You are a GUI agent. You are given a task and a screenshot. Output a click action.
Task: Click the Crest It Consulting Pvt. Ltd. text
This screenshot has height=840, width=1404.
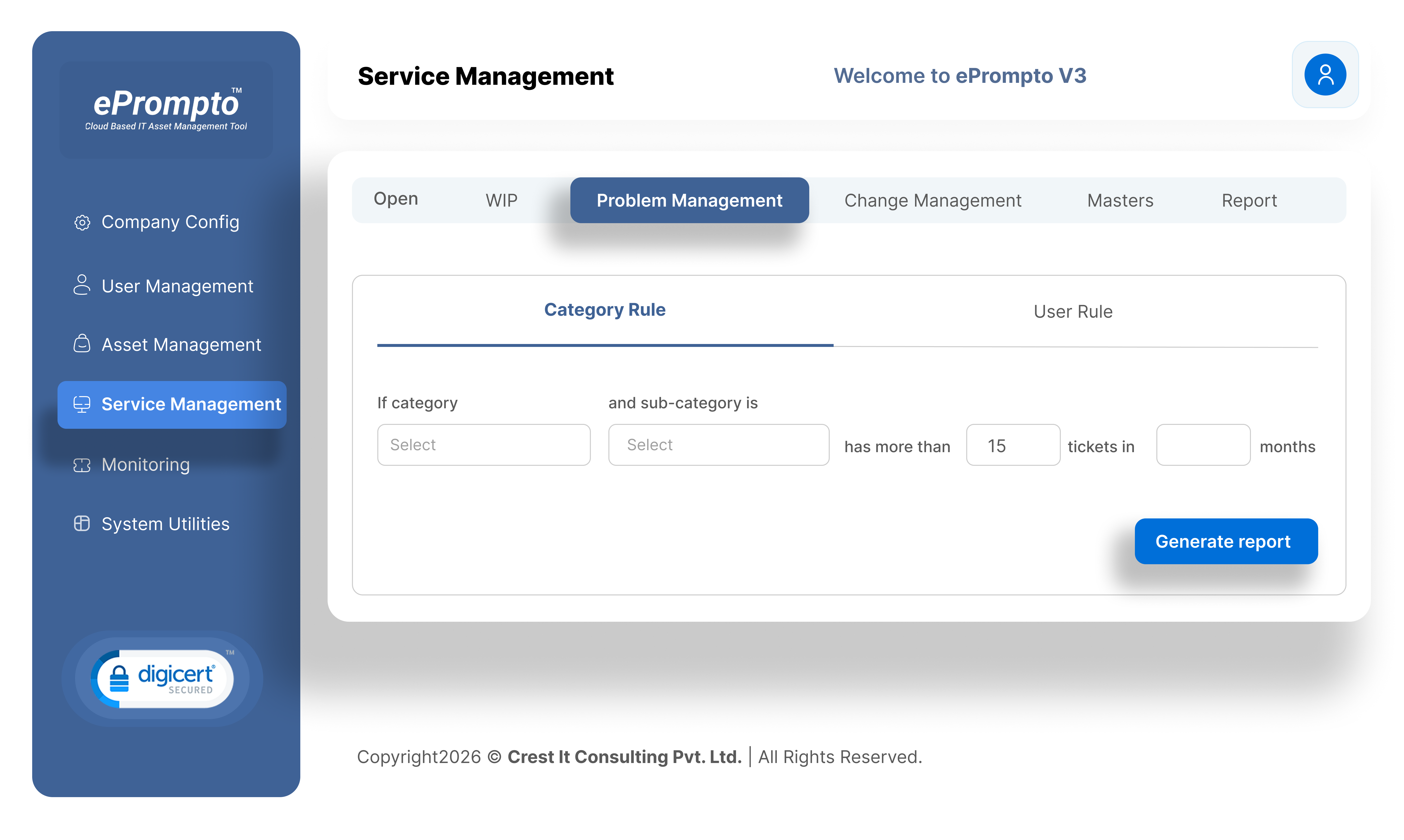[x=624, y=757]
